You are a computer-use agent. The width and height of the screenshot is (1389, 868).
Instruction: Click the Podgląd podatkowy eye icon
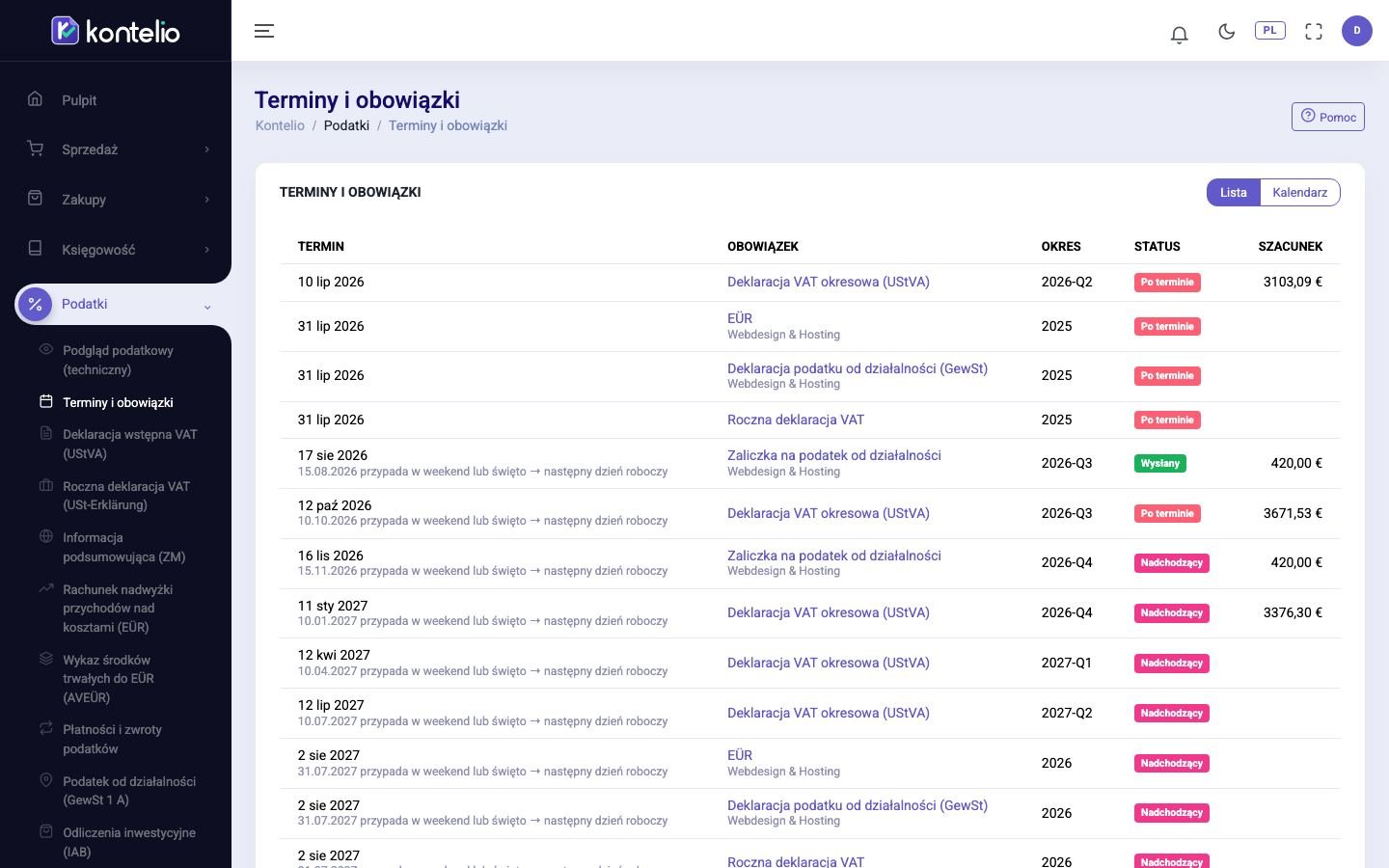[x=45, y=349]
